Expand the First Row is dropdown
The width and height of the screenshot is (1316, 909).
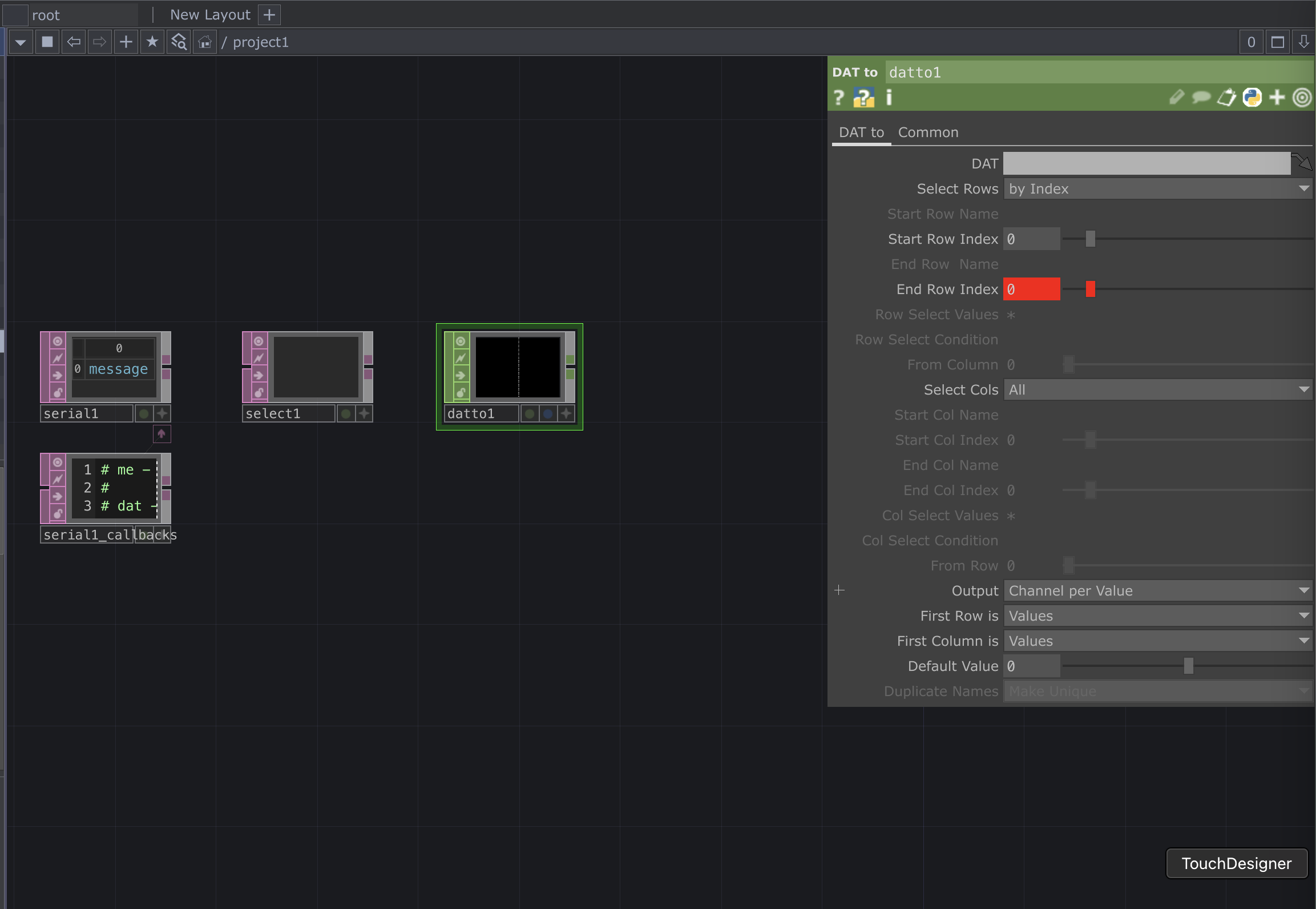[1157, 616]
